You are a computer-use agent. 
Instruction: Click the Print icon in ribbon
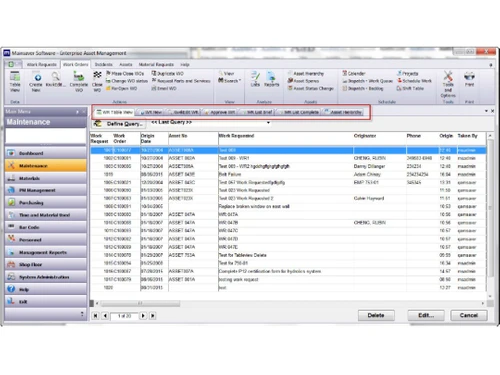(469, 79)
